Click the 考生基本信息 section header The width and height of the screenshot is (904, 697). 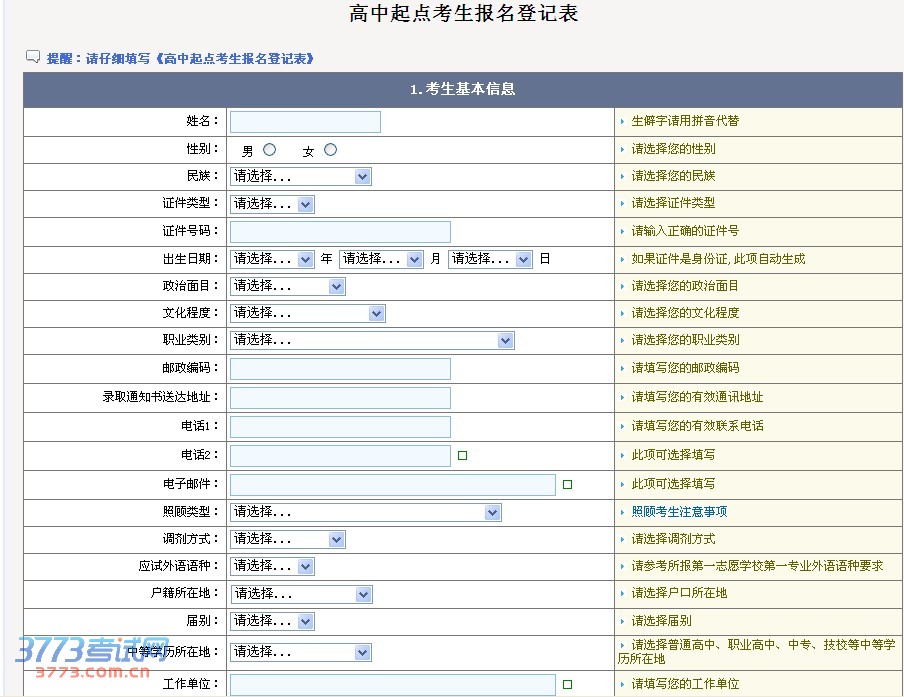click(462, 90)
